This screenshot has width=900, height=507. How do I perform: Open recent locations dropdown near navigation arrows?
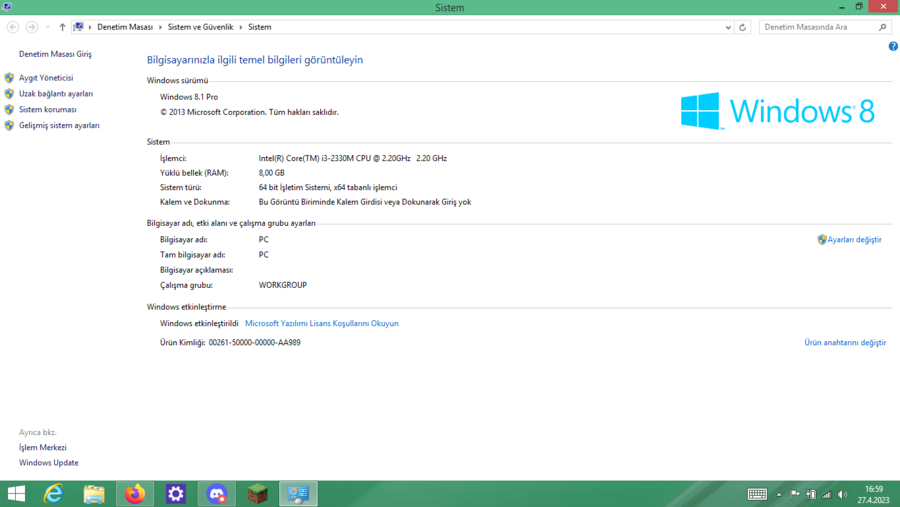[47, 27]
